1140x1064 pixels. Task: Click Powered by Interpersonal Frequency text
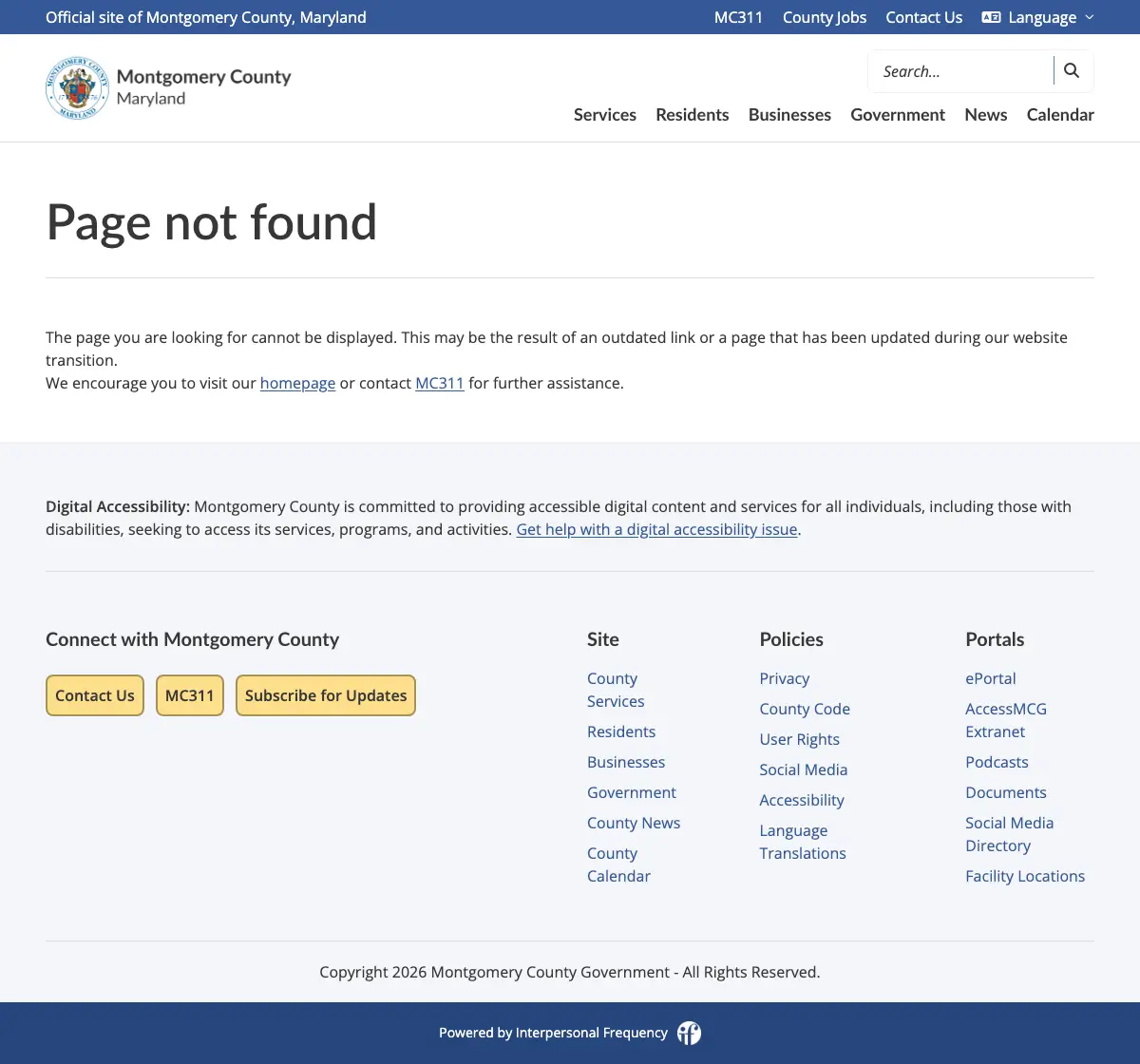point(553,1033)
